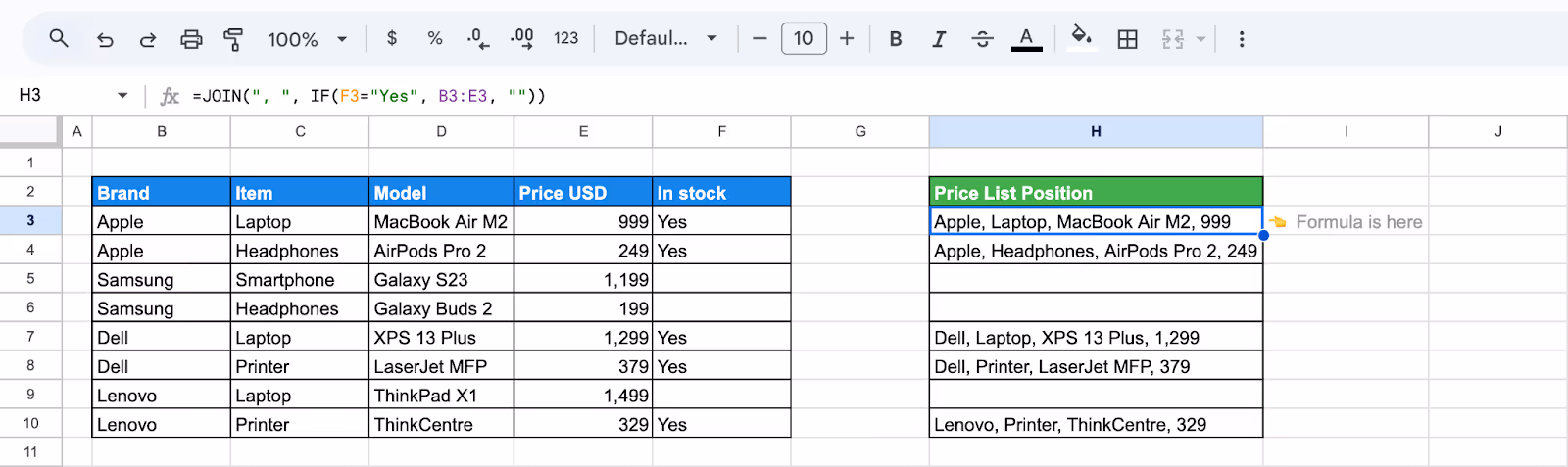The height and width of the screenshot is (467, 1568).
Task: Open the zoom 100% dropdown
Action: click(x=308, y=39)
